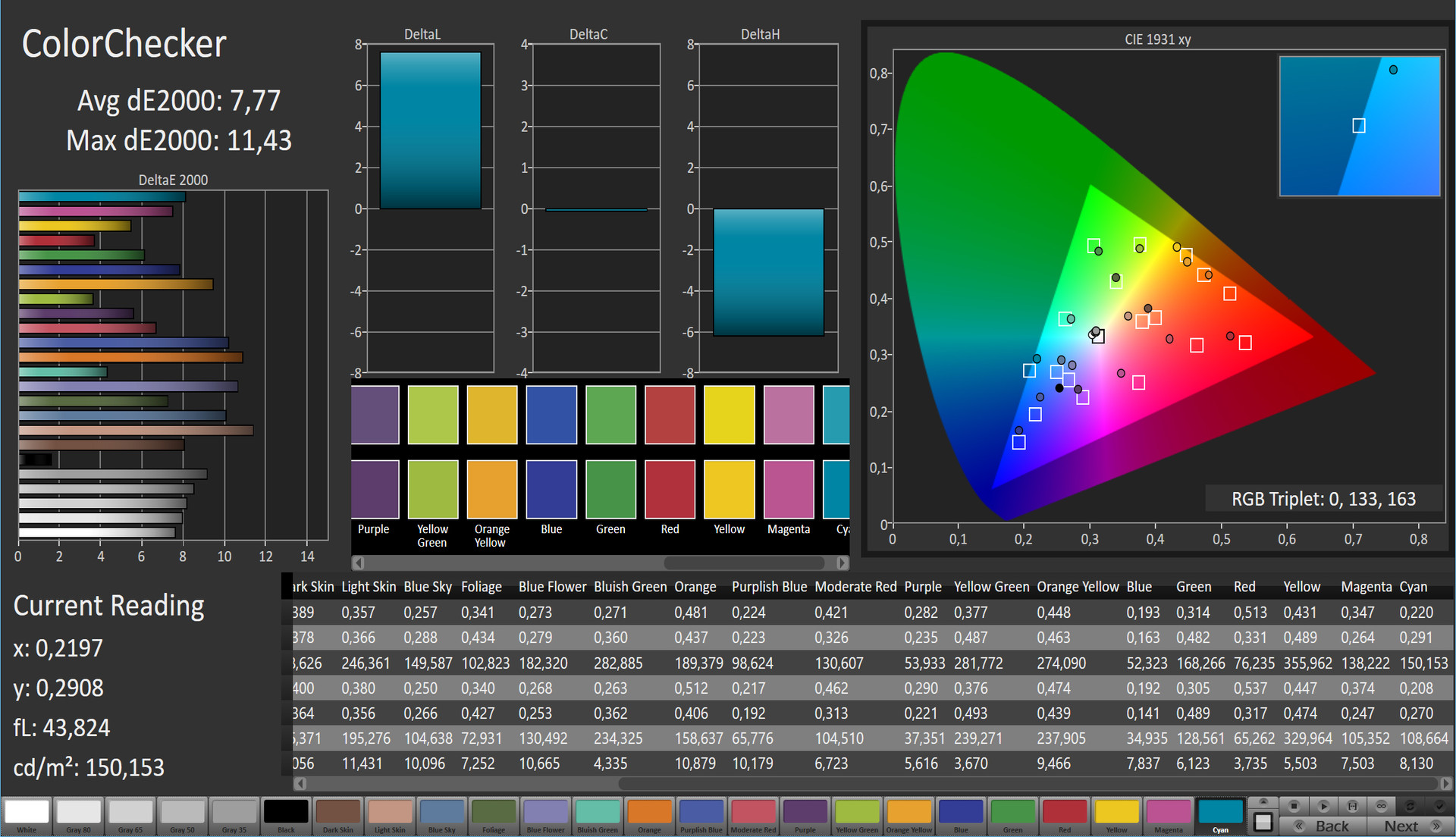Select the Gray 65 patch swatch
The height and width of the screenshot is (837, 1456).
click(x=130, y=816)
